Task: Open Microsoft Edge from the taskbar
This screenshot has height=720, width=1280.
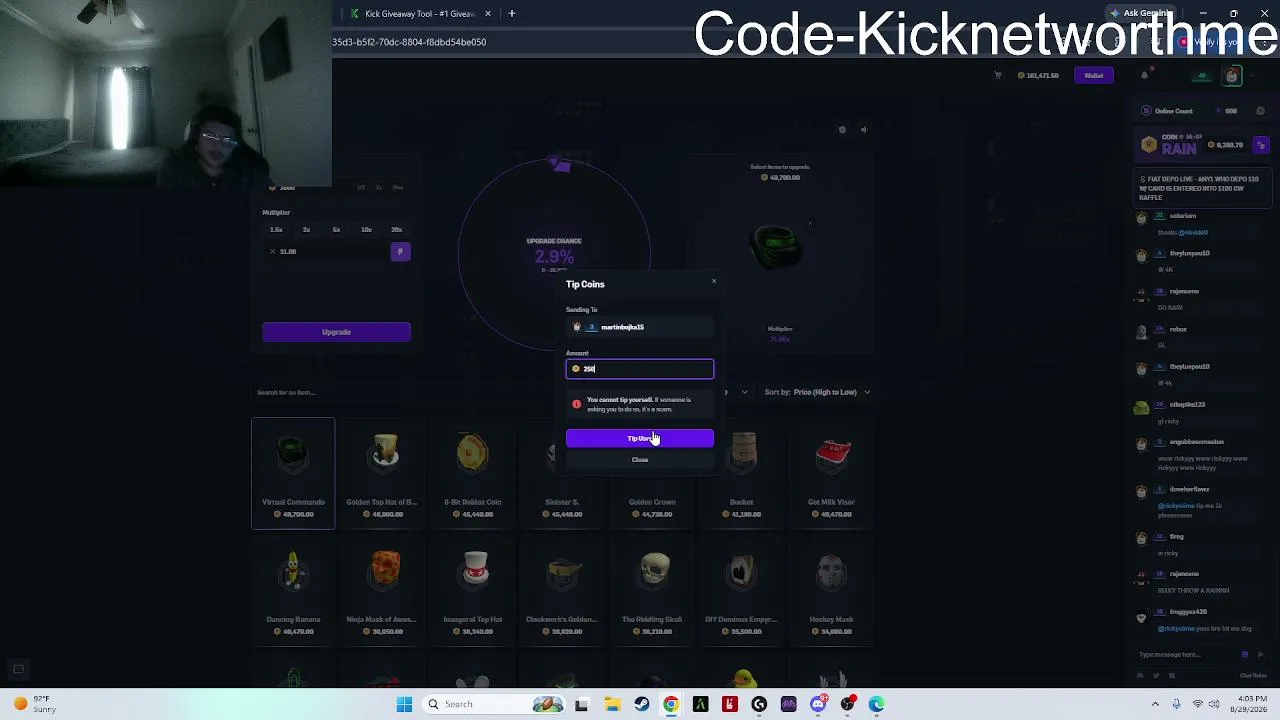Action: tap(877, 704)
